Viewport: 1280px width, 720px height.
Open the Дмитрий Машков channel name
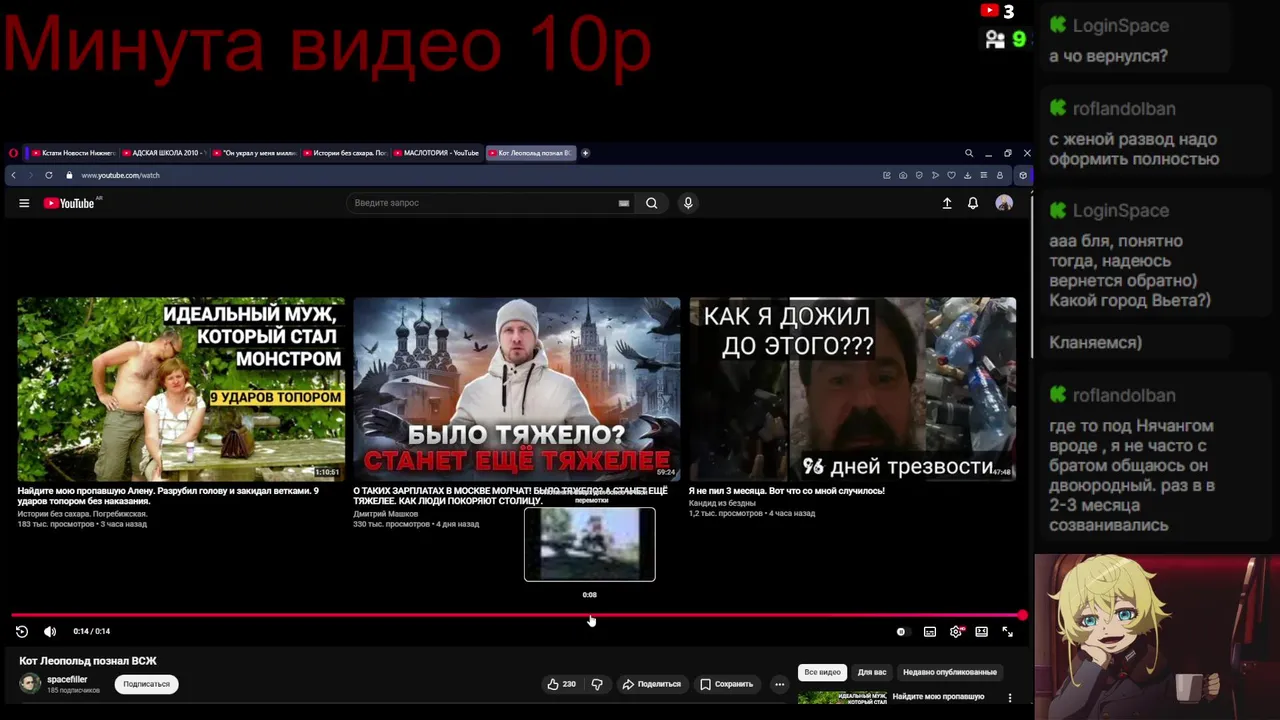tap(385, 514)
